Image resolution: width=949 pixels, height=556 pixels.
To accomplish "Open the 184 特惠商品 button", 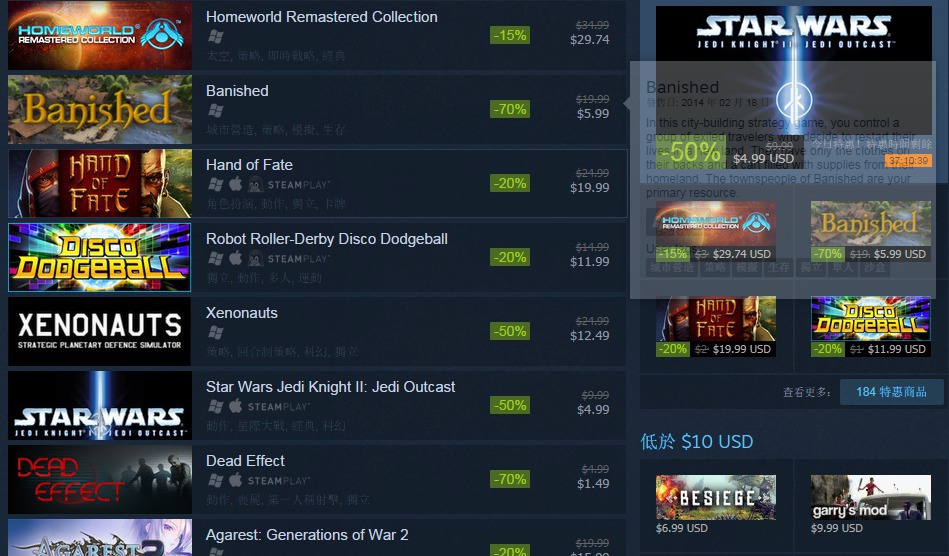I will point(891,392).
